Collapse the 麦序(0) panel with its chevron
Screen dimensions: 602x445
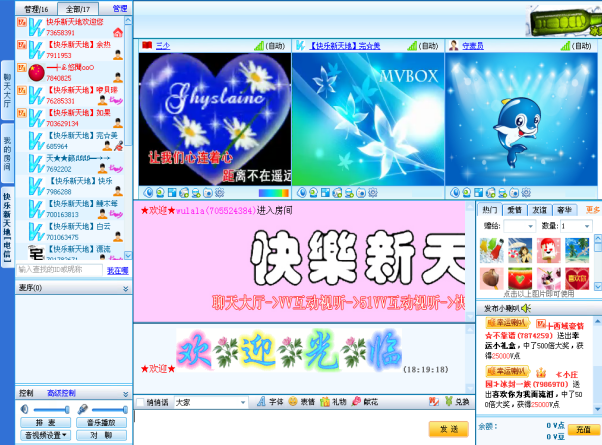[126, 288]
